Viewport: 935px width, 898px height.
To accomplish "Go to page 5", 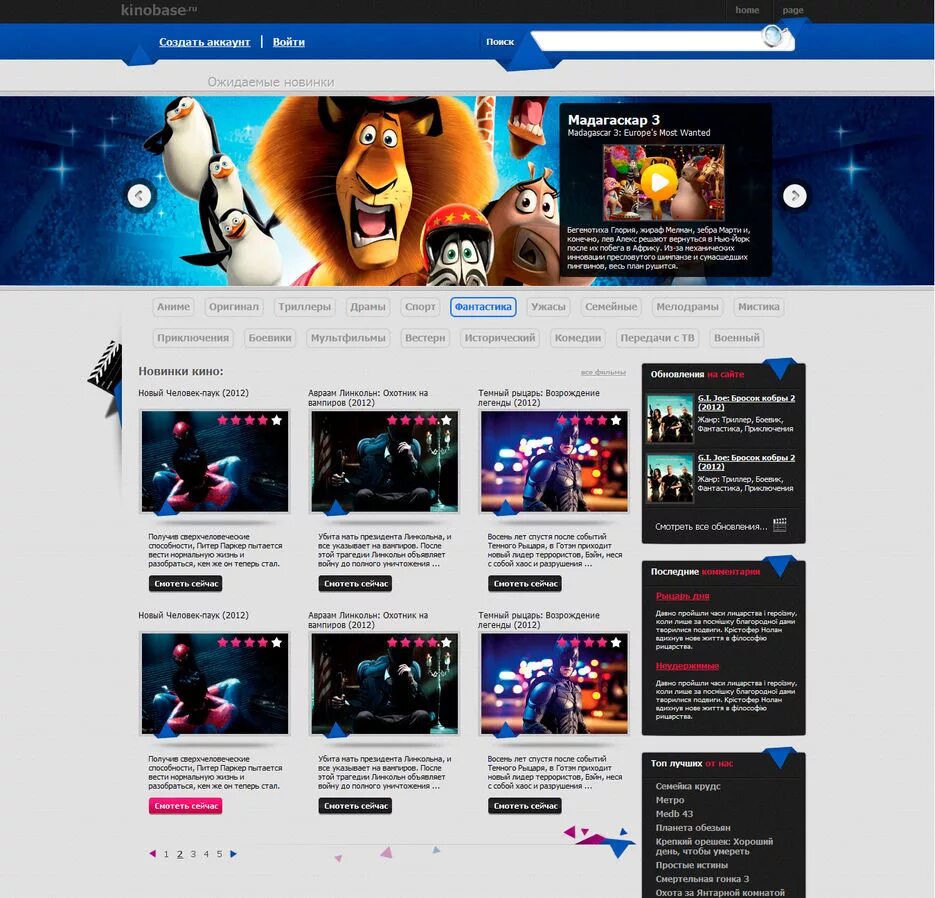I will [219, 854].
